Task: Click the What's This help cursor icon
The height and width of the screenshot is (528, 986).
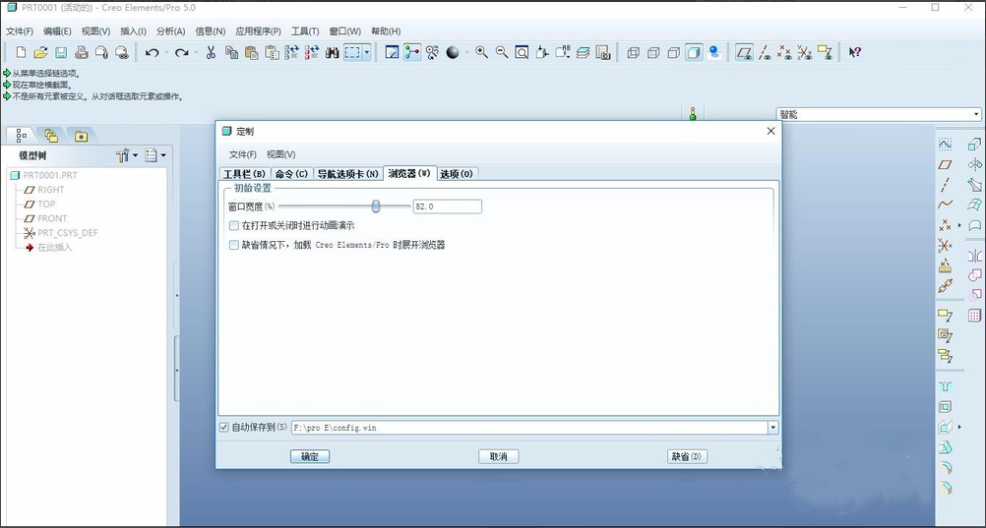Action: 854,53
